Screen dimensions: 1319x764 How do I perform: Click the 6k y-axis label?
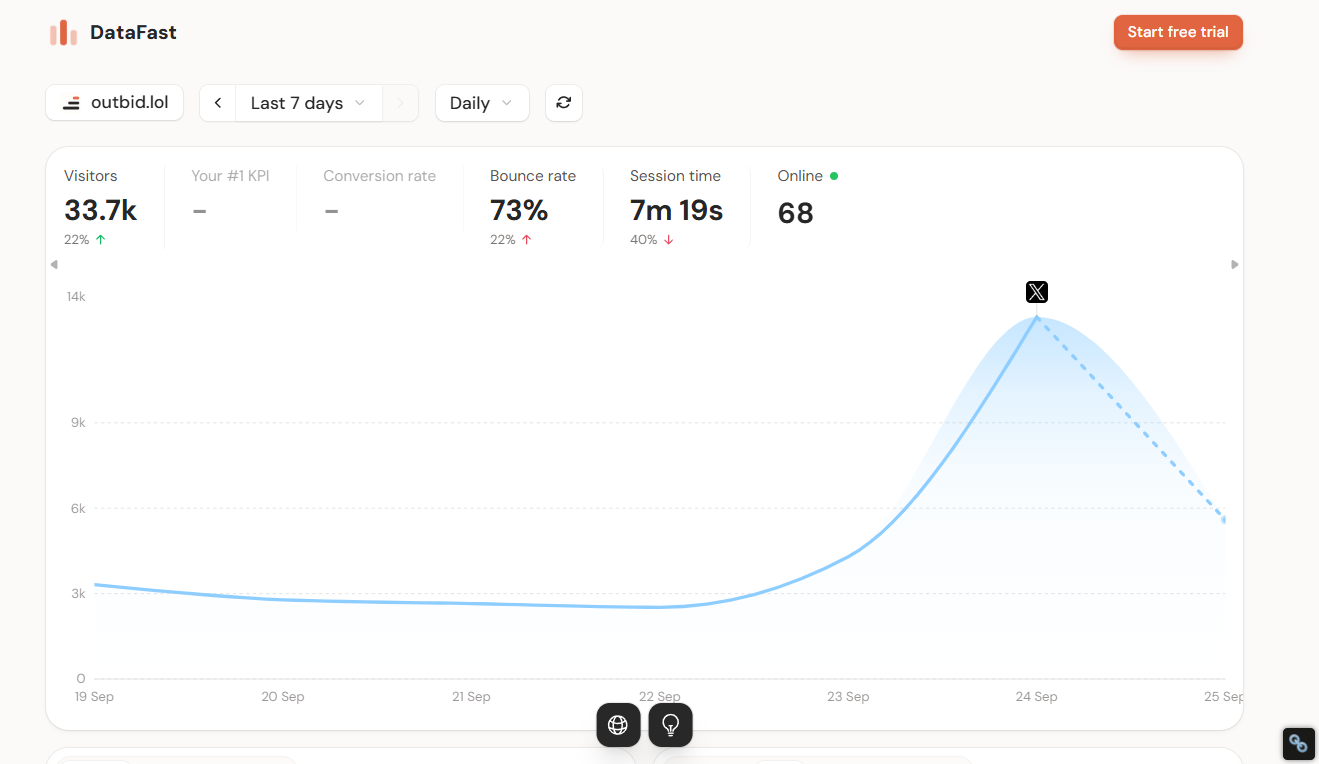coord(78,509)
